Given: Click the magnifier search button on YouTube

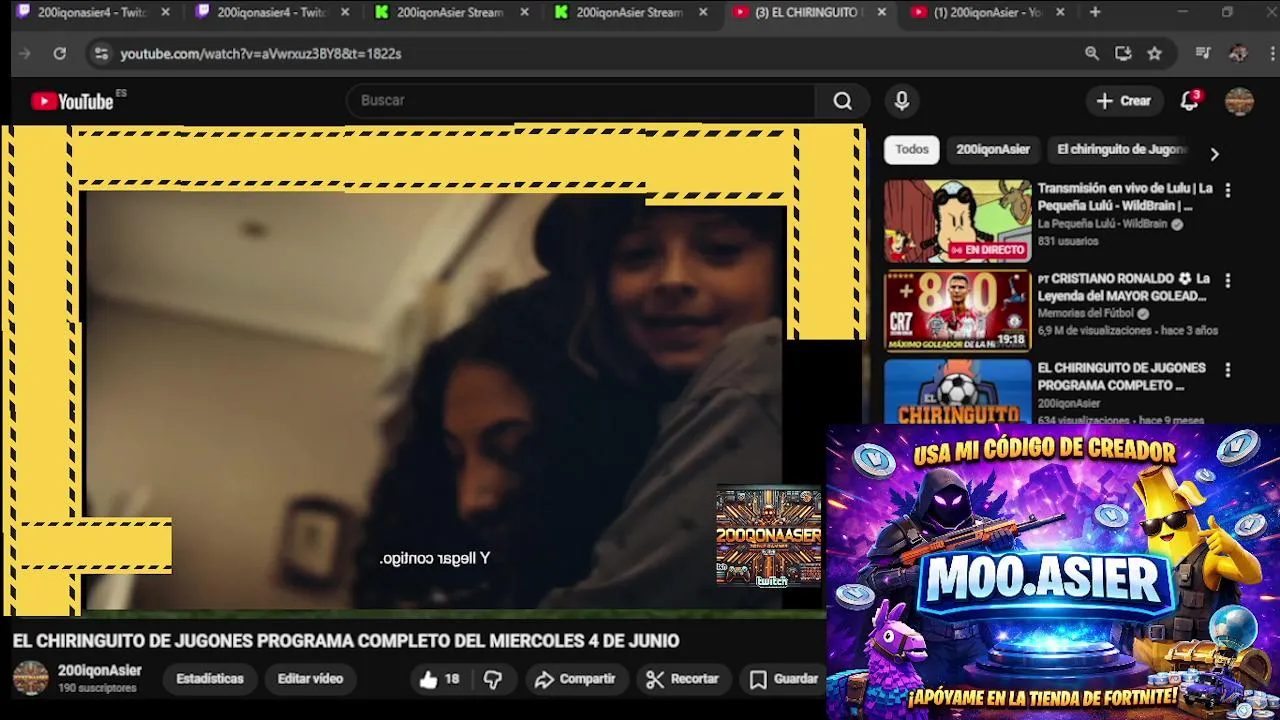Looking at the screenshot, I should pyautogui.click(x=843, y=101).
